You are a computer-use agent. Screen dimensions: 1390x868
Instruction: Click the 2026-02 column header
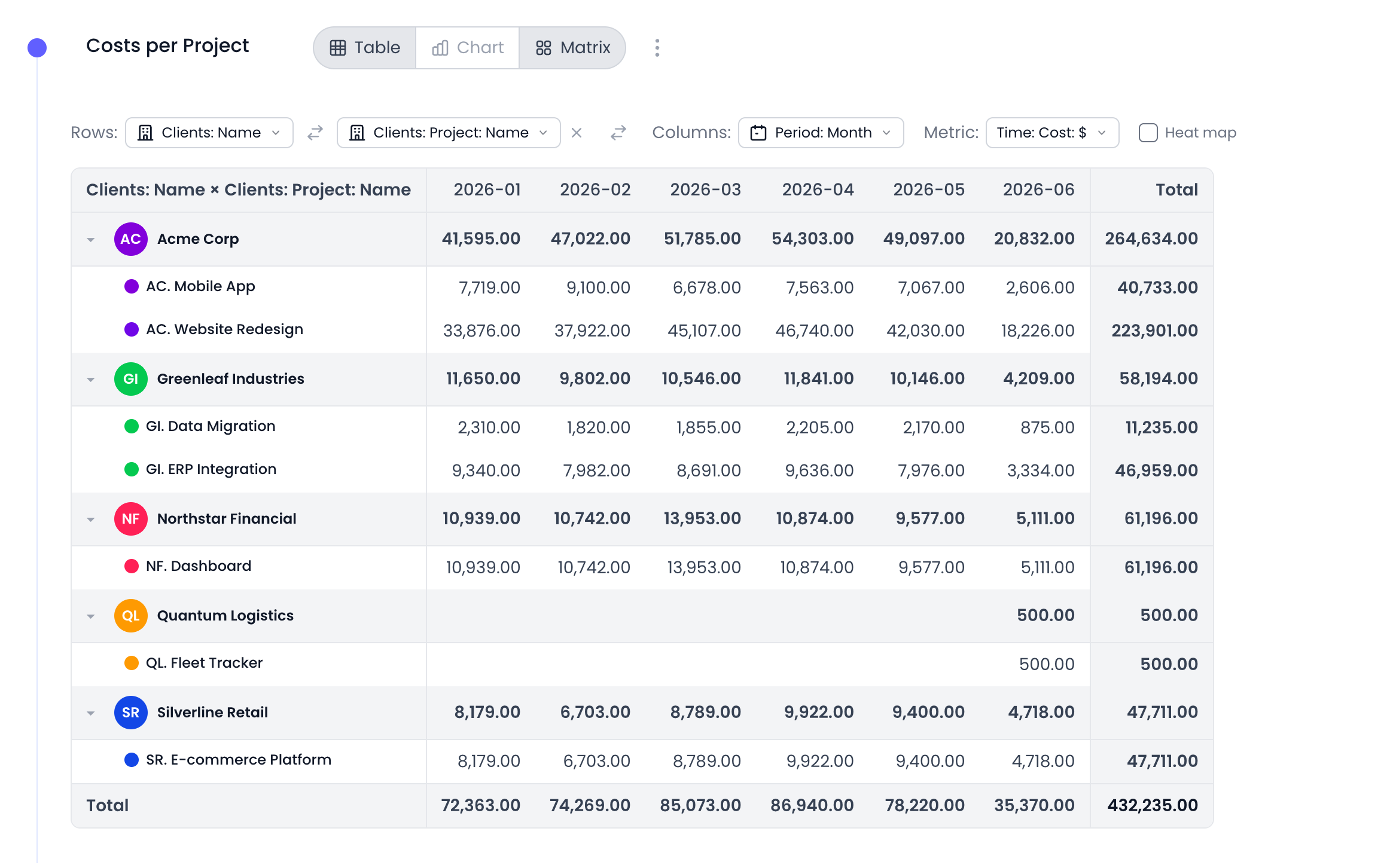[x=595, y=190]
